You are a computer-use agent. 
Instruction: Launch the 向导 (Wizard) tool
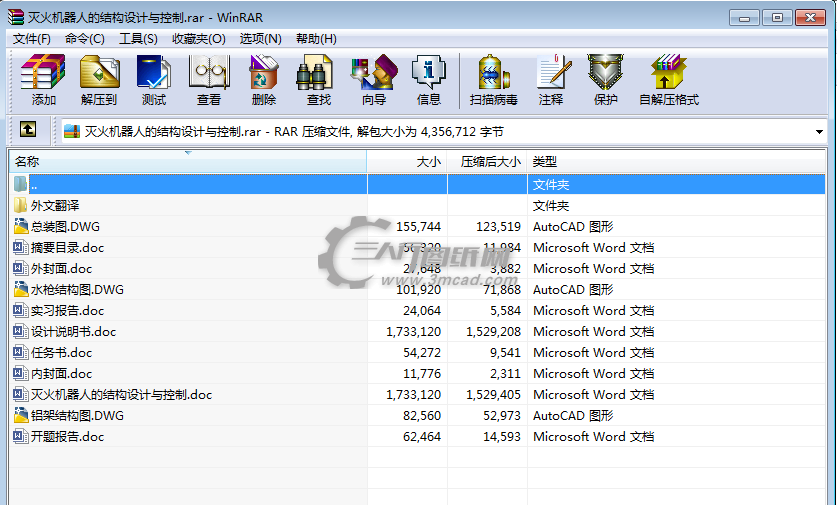click(x=374, y=72)
